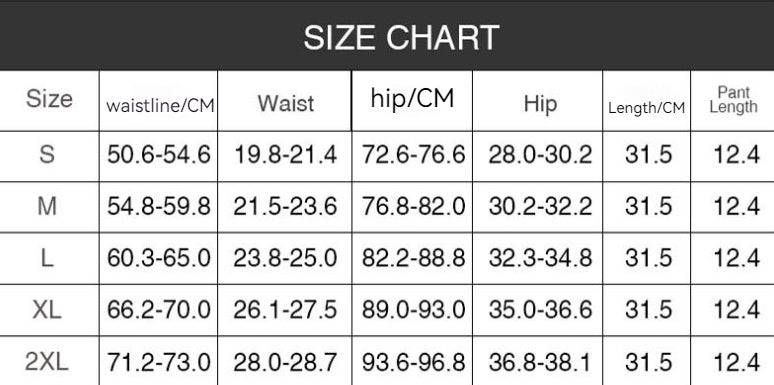This screenshot has width=774, height=385.
Task: Select the 2XL size row label
Action: (47, 363)
